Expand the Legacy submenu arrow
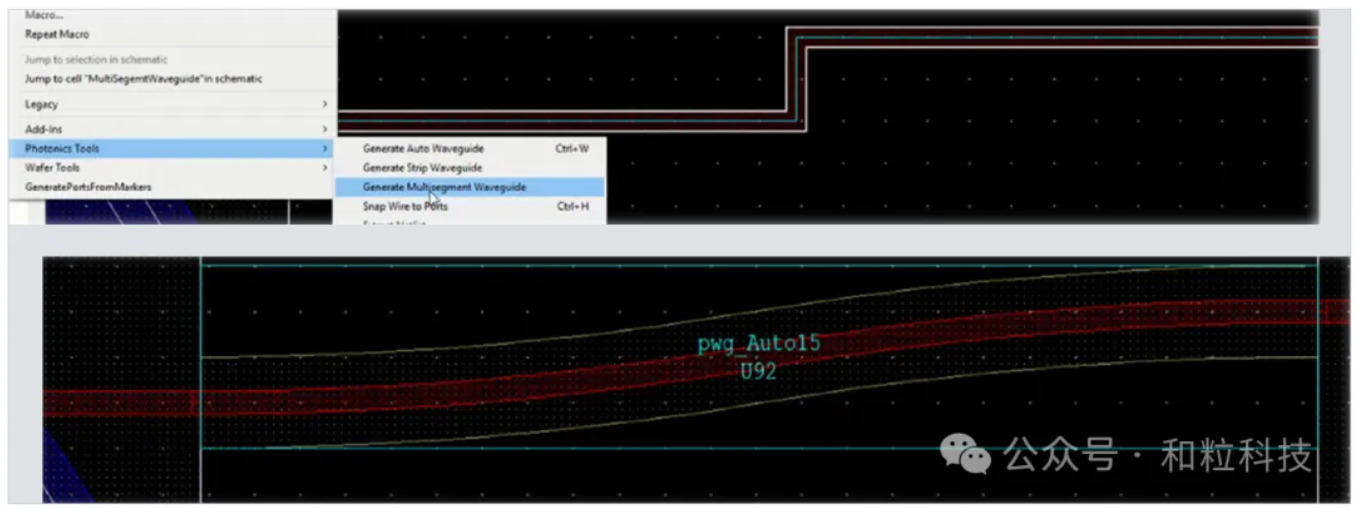This screenshot has width=1357, height=509. click(x=325, y=104)
